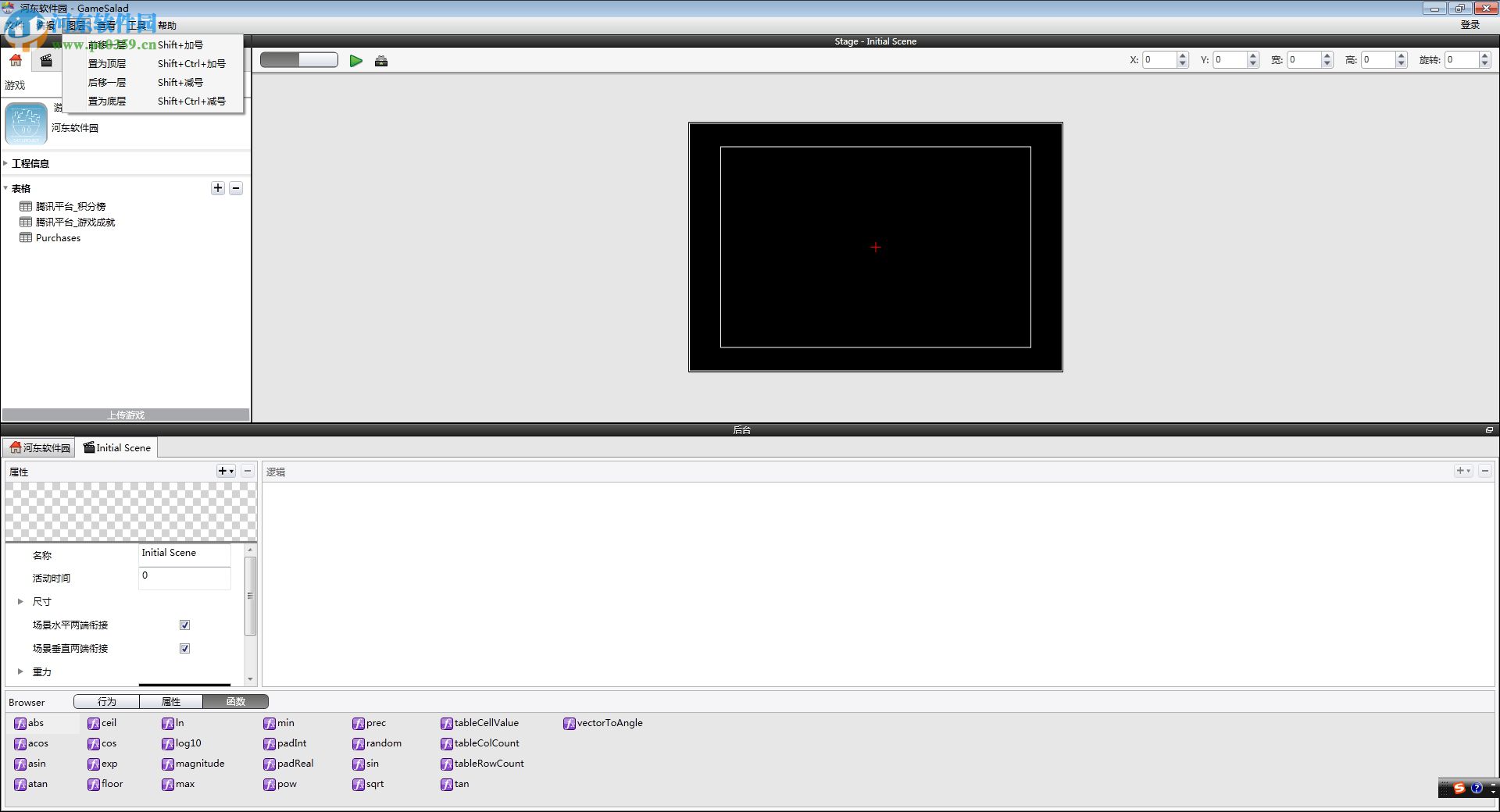The width and height of the screenshot is (1500, 812).
Task: Remove table with the minus button
Action: 236,188
